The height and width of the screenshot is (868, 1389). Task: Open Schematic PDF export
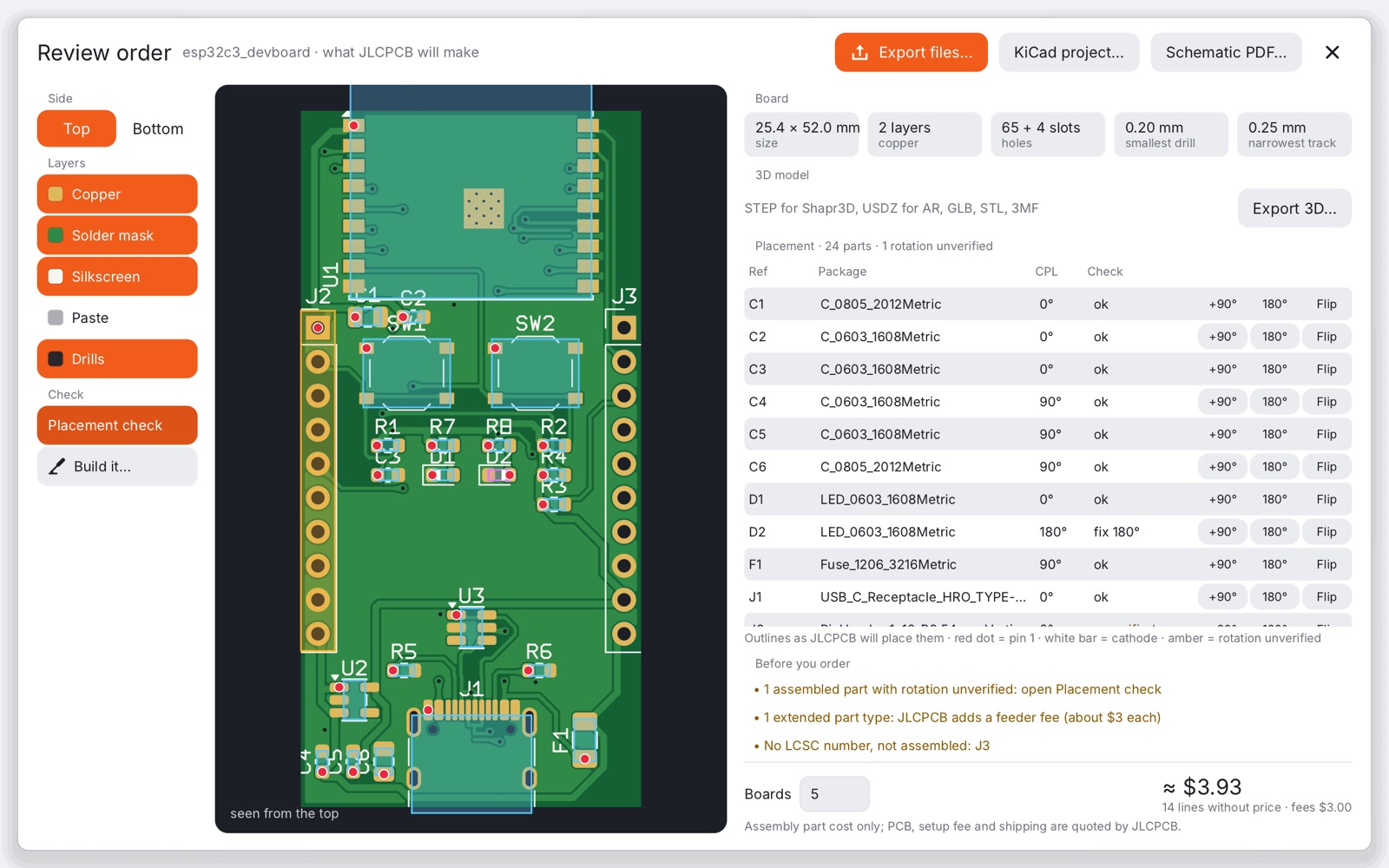pos(1226,52)
